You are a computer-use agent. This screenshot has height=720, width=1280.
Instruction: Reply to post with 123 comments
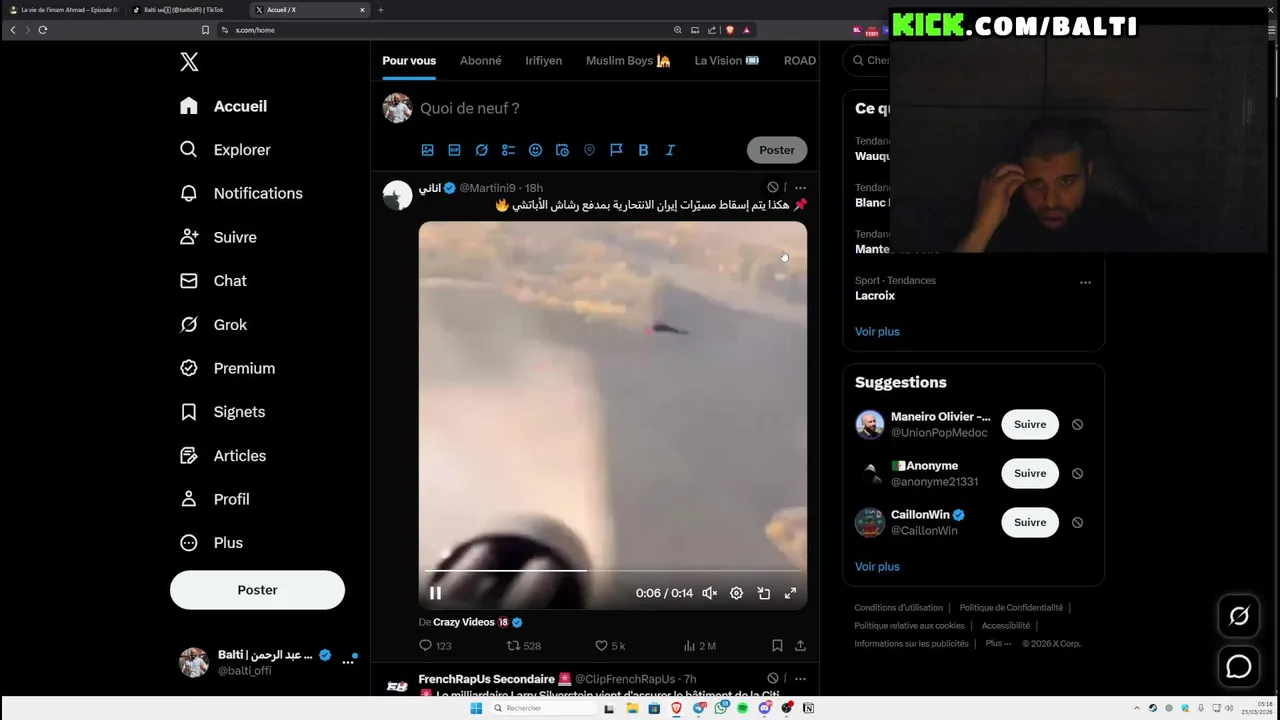click(435, 646)
